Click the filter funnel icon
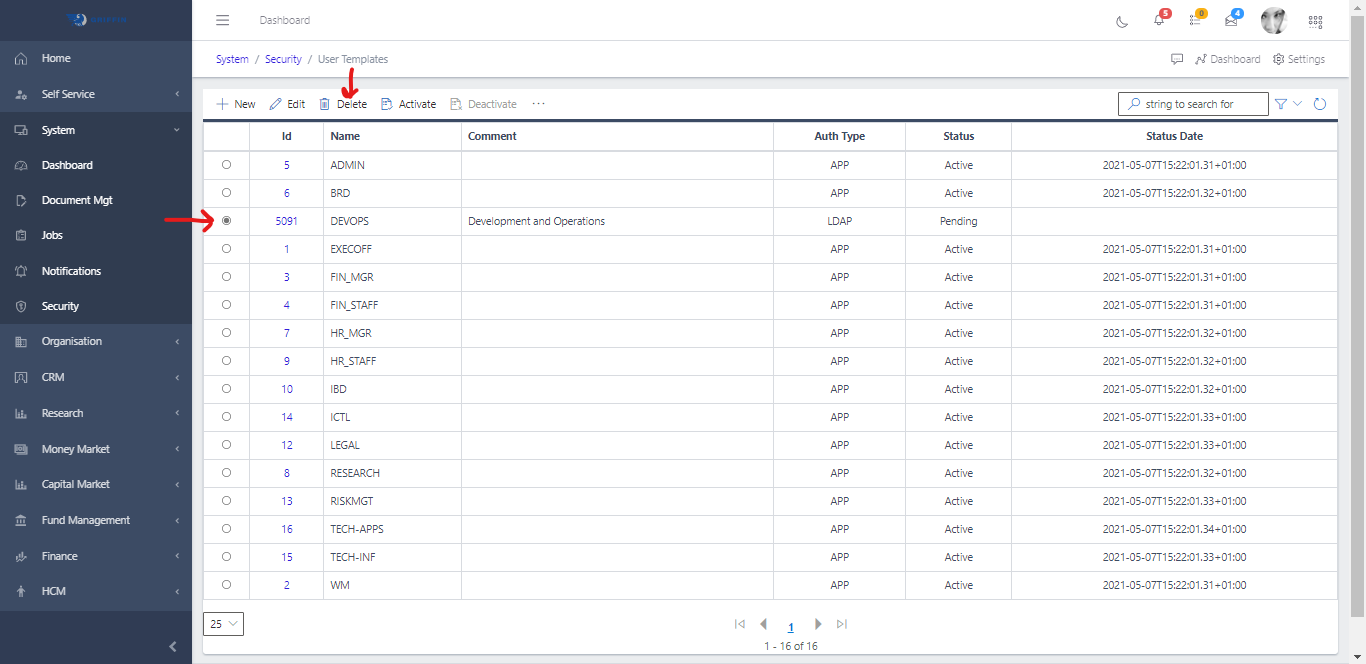 coord(1281,104)
